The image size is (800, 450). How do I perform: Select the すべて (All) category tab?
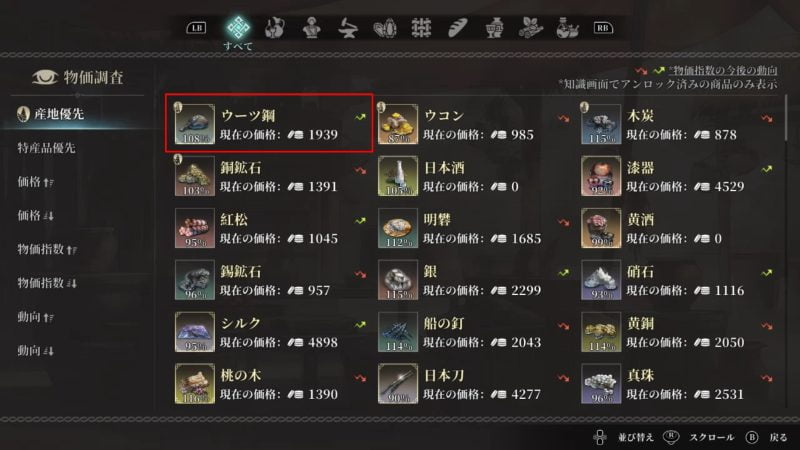238,32
